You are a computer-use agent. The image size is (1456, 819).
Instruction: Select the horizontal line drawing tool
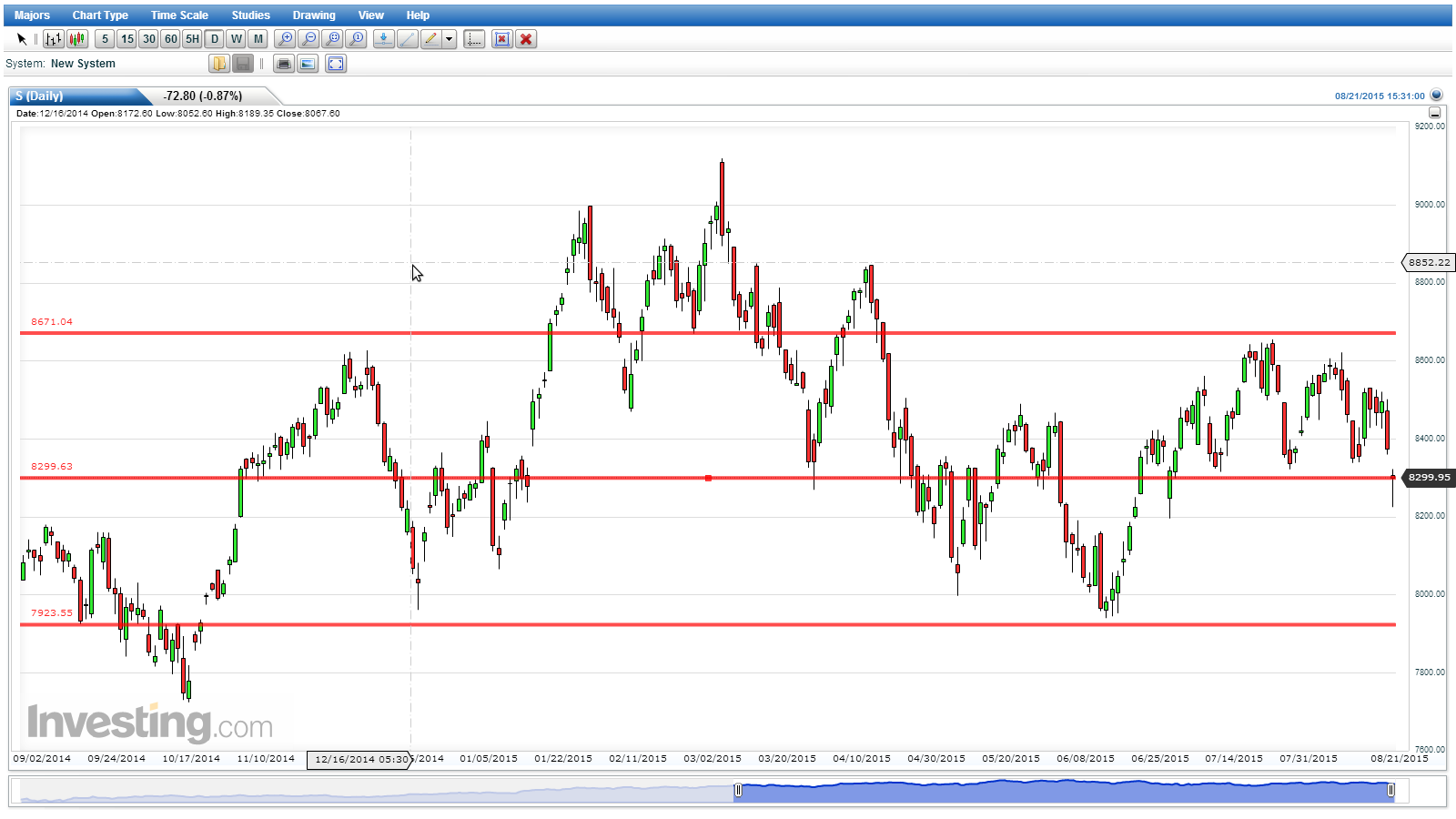(383, 39)
